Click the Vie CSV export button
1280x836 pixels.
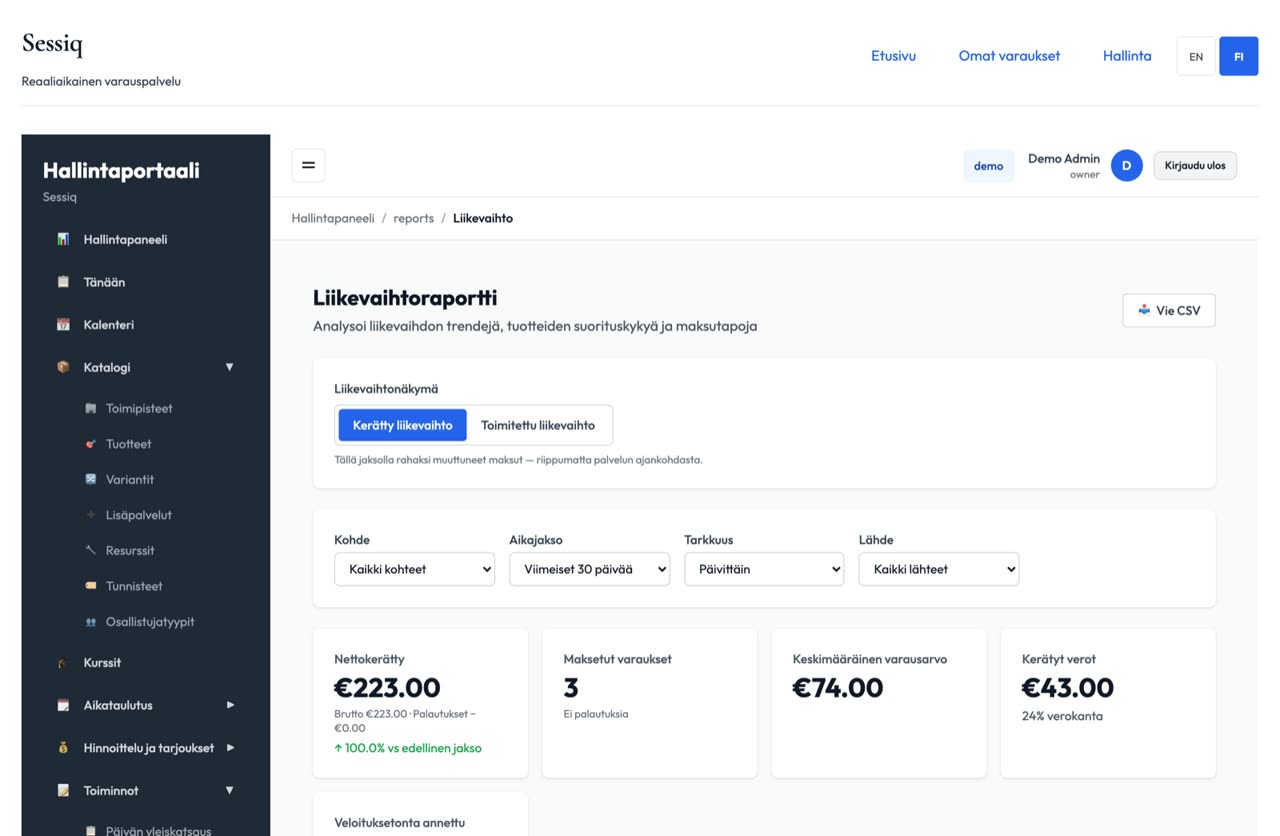tap(1169, 311)
